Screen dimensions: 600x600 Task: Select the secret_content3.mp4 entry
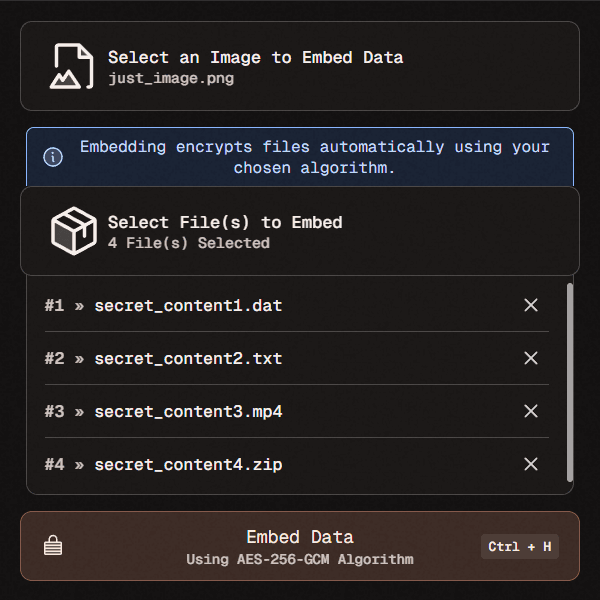(x=188, y=411)
